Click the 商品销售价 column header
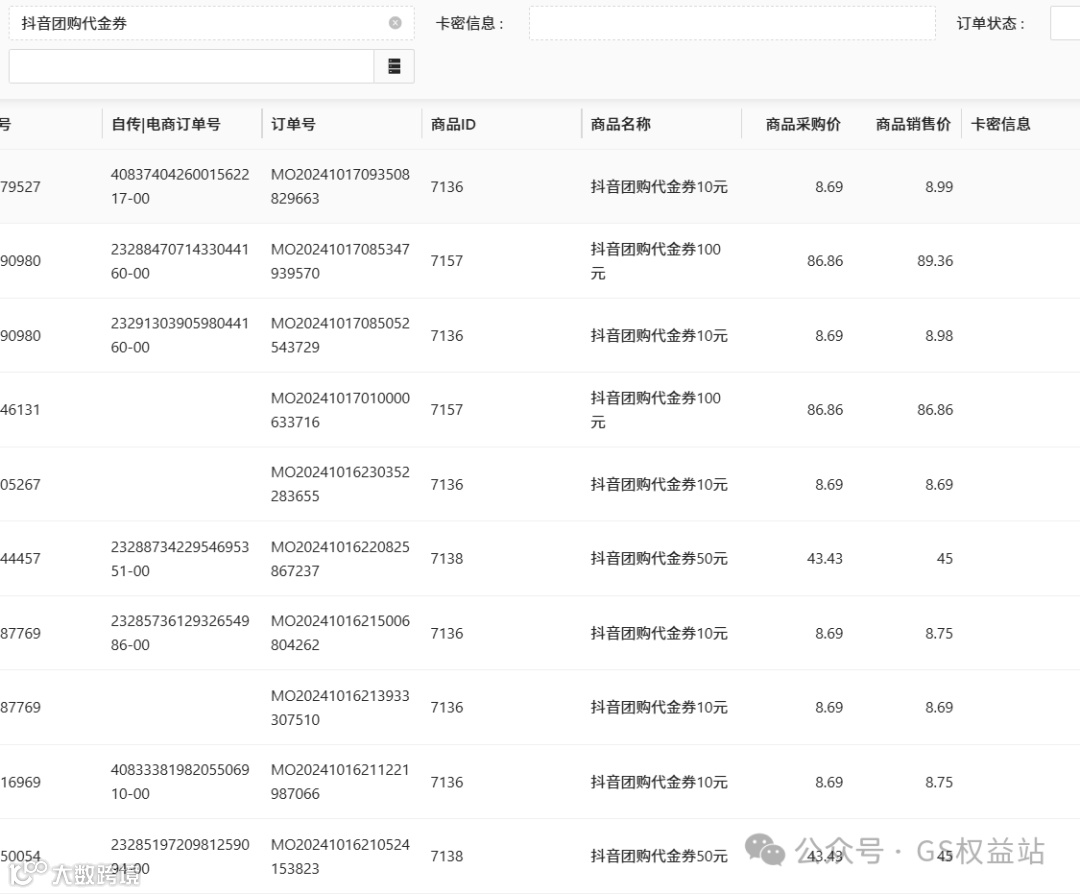1080x894 pixels. (x=913, y=124)
